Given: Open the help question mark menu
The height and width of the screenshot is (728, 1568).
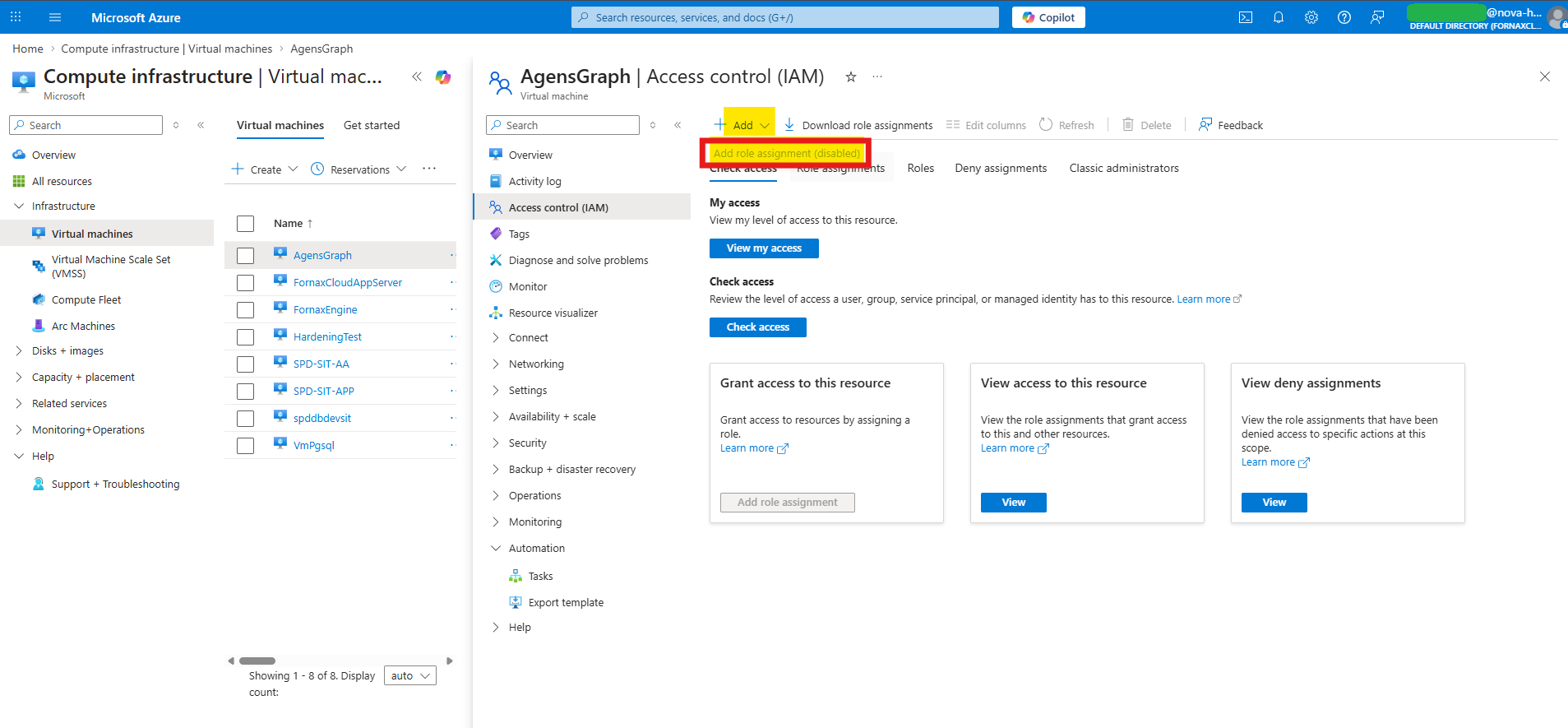Looking at the screenshot, I should 1344,17.
